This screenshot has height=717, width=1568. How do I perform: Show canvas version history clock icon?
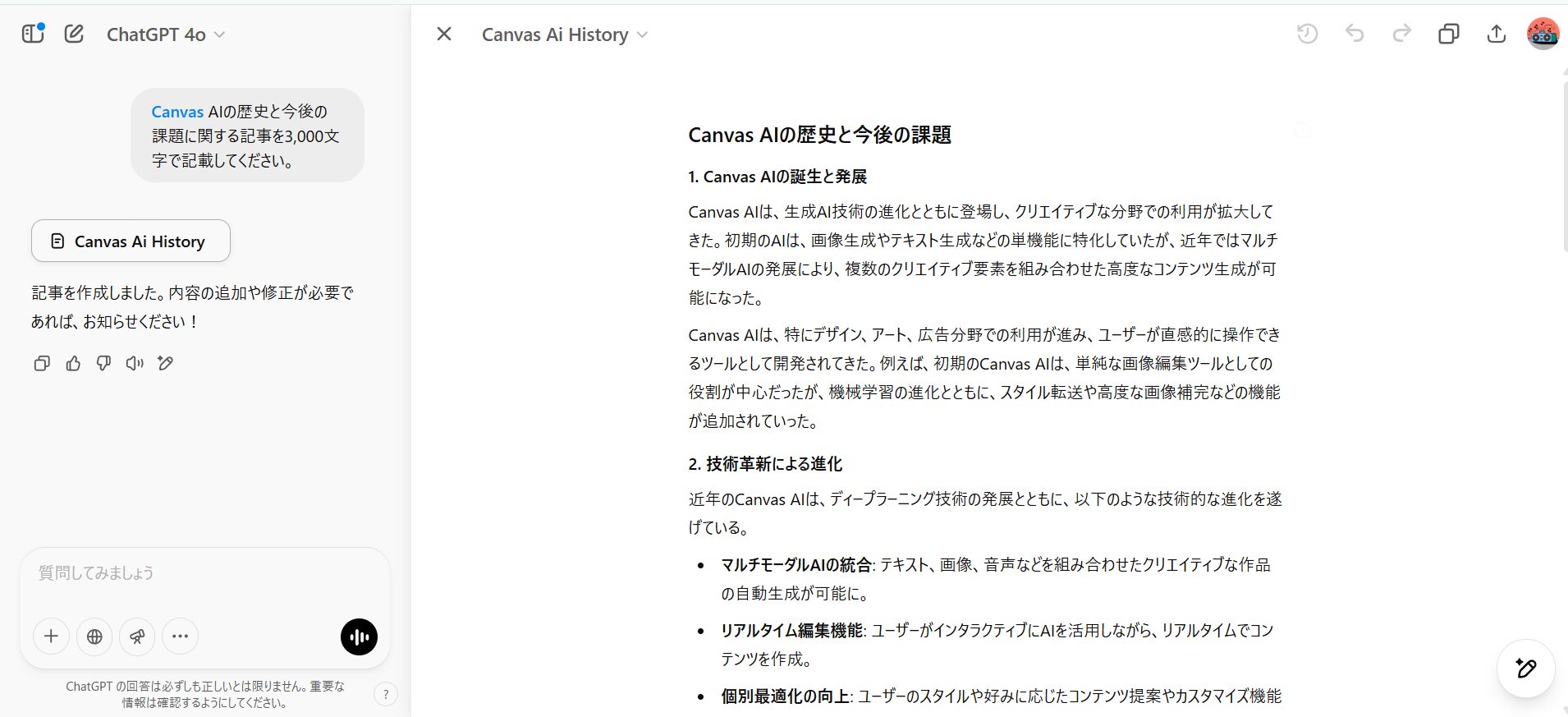point(1307,34)
